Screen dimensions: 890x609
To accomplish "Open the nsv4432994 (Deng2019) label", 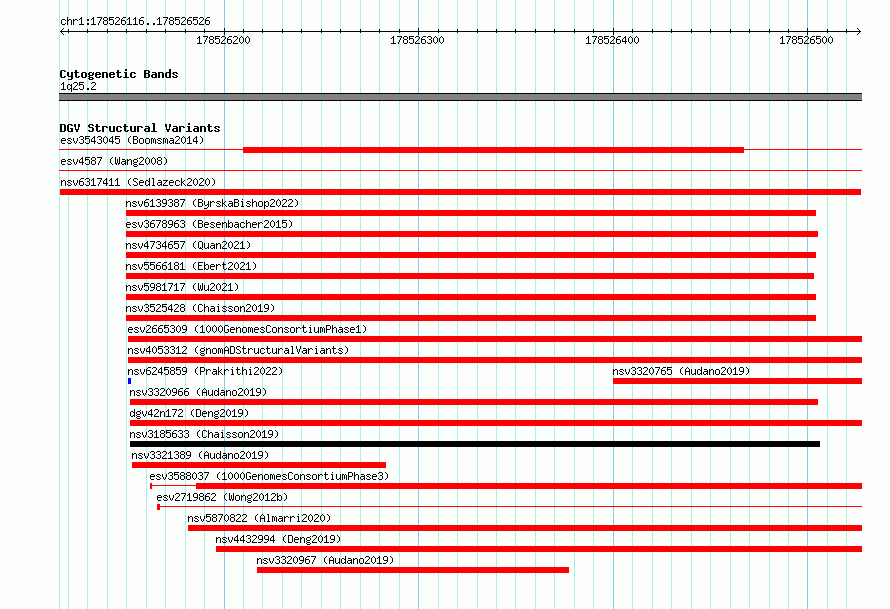I will (x=278, y=539).
